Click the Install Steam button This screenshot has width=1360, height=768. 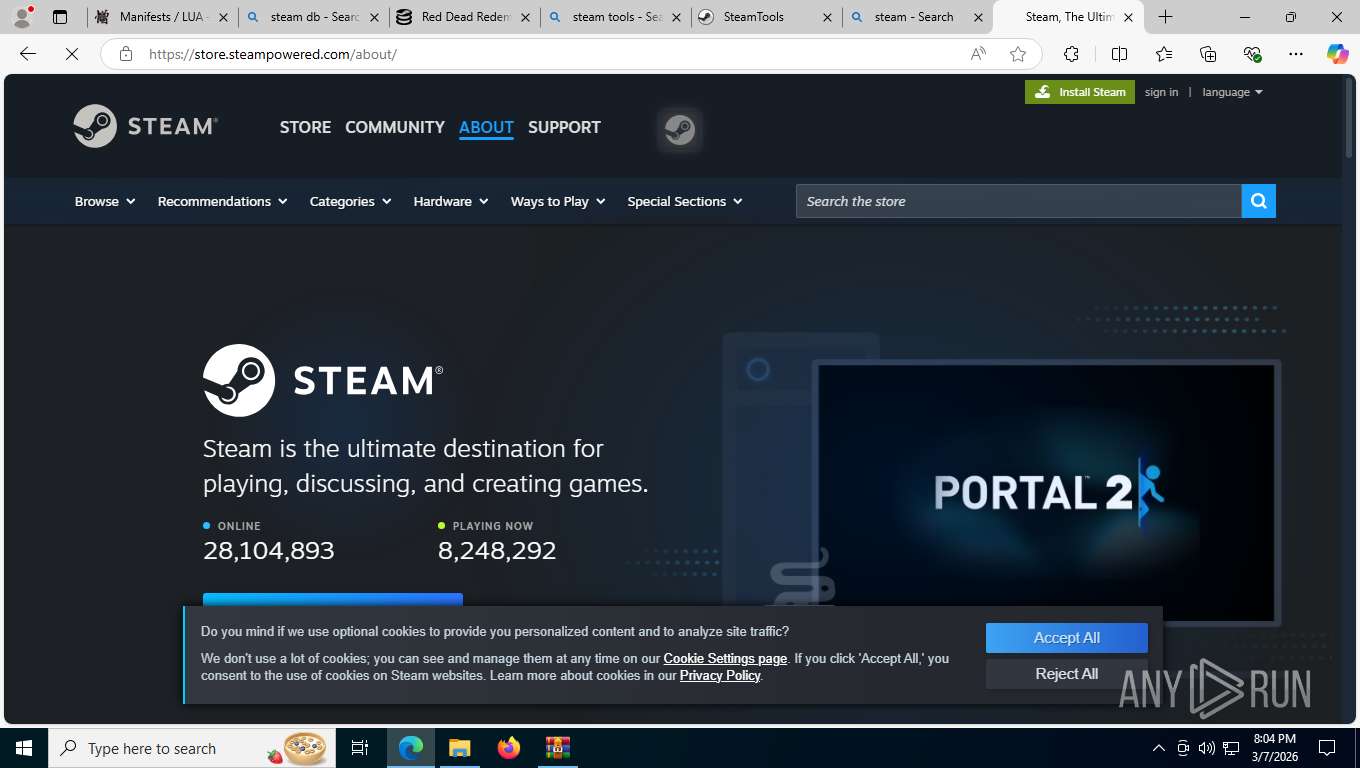click(1080, 92)
